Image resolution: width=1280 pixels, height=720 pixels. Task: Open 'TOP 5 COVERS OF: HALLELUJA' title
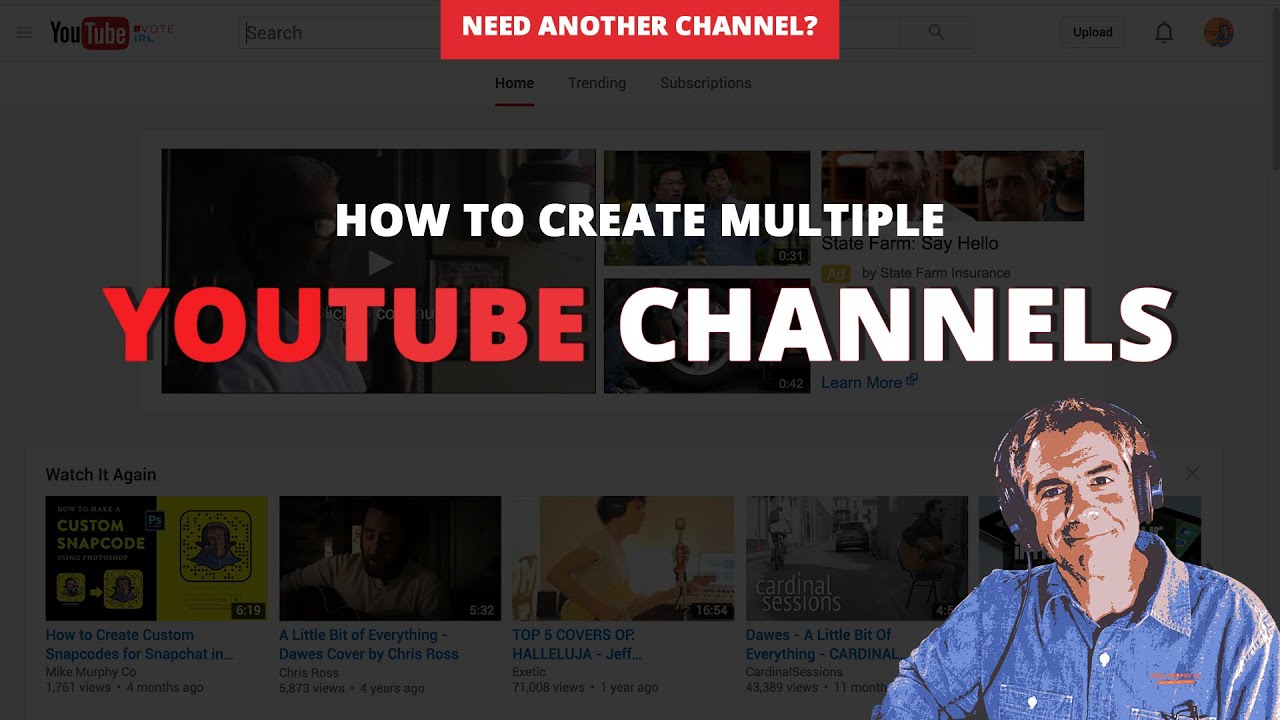(x=577, y=644)
